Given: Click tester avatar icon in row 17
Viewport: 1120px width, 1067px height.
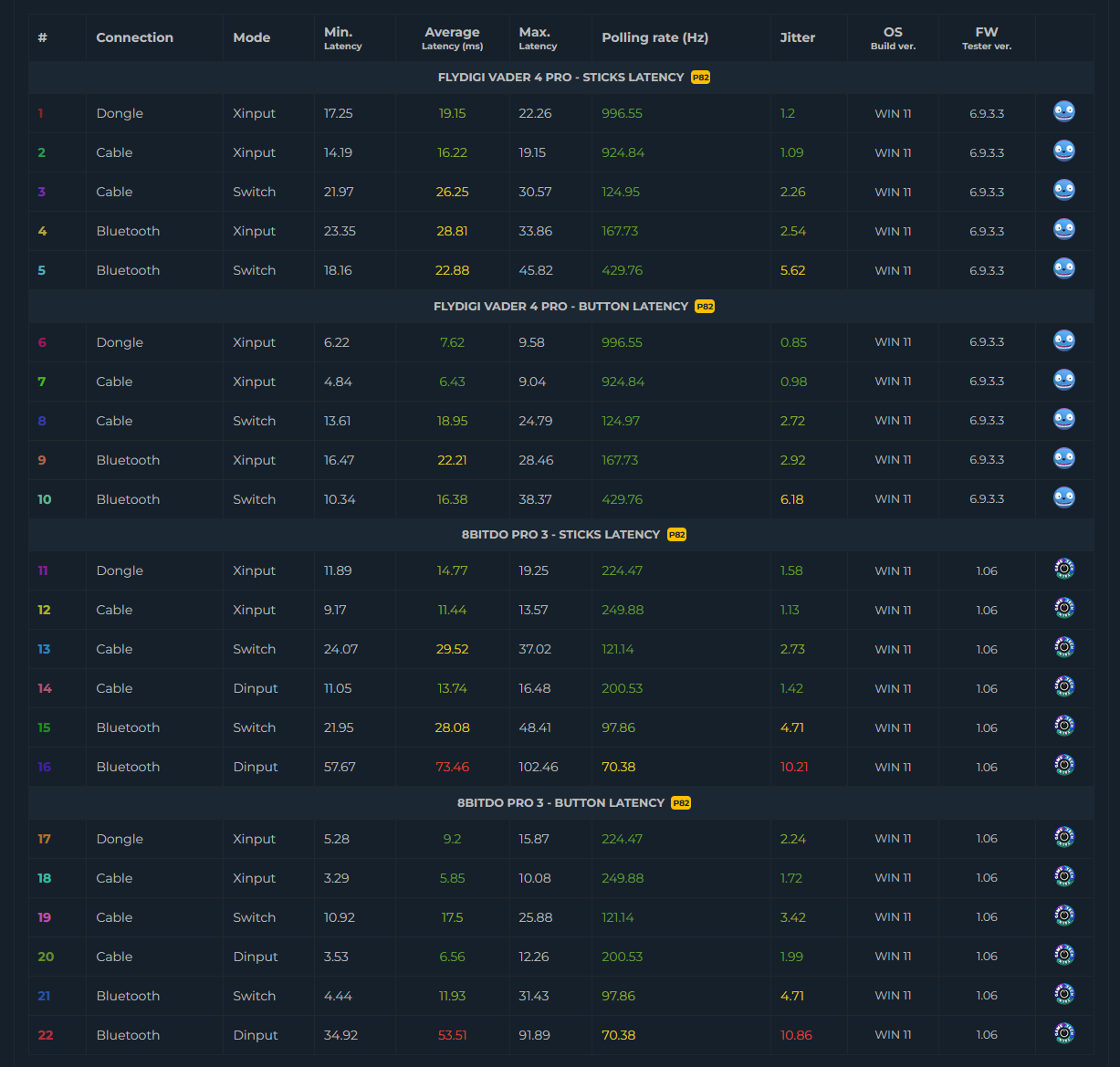Looking at the screenshot, I should (1063, 838).
